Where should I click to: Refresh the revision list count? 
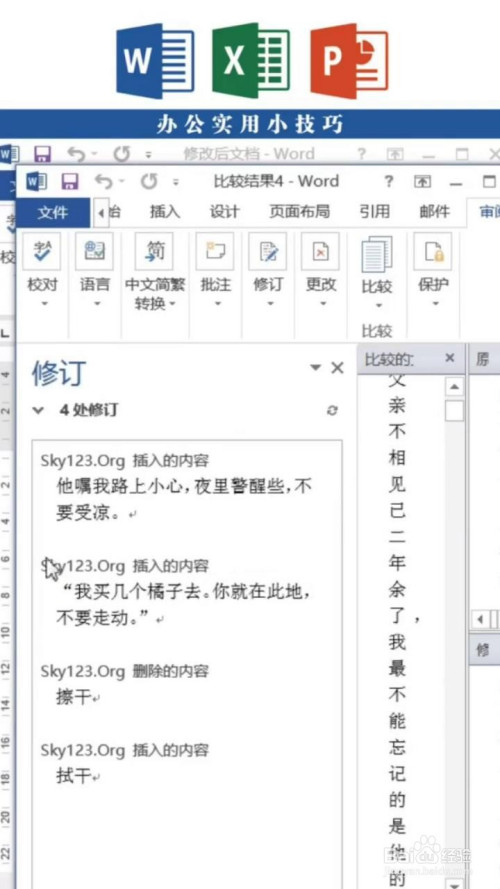click(x=333, y=410)
